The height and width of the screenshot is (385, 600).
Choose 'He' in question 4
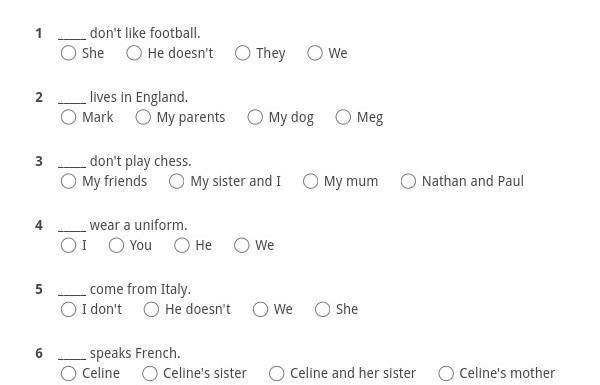pyautogui.click(x=182, y=245)
